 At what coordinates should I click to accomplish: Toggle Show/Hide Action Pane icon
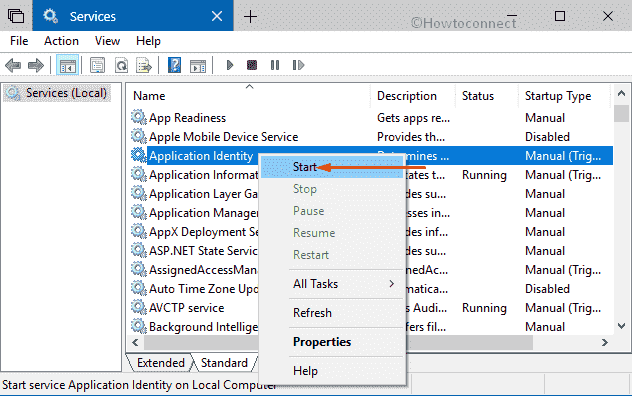tap(198, 66)
